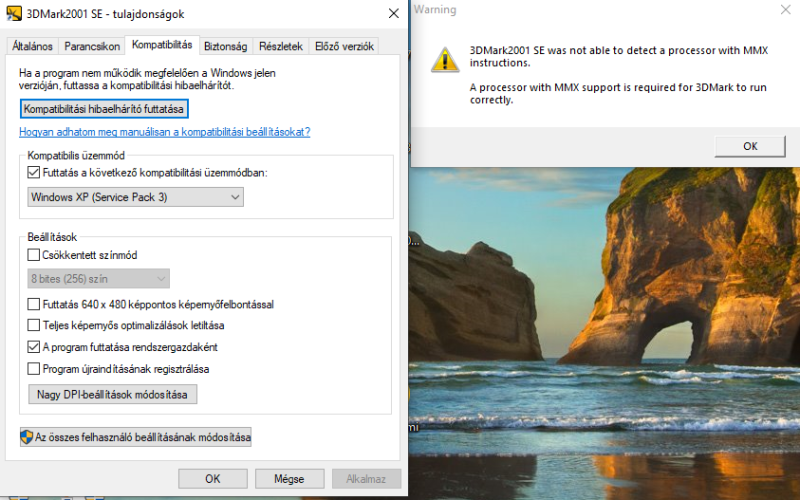Click the Kompatibilis üzemmód group label
This screenshot has width=800, height=500.
(x=76, y=155)
